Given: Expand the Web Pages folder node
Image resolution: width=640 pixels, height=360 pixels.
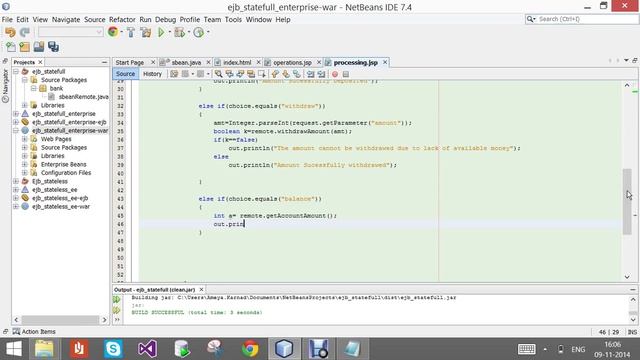Looking at the screenshot, I should (x=24, y=139).
